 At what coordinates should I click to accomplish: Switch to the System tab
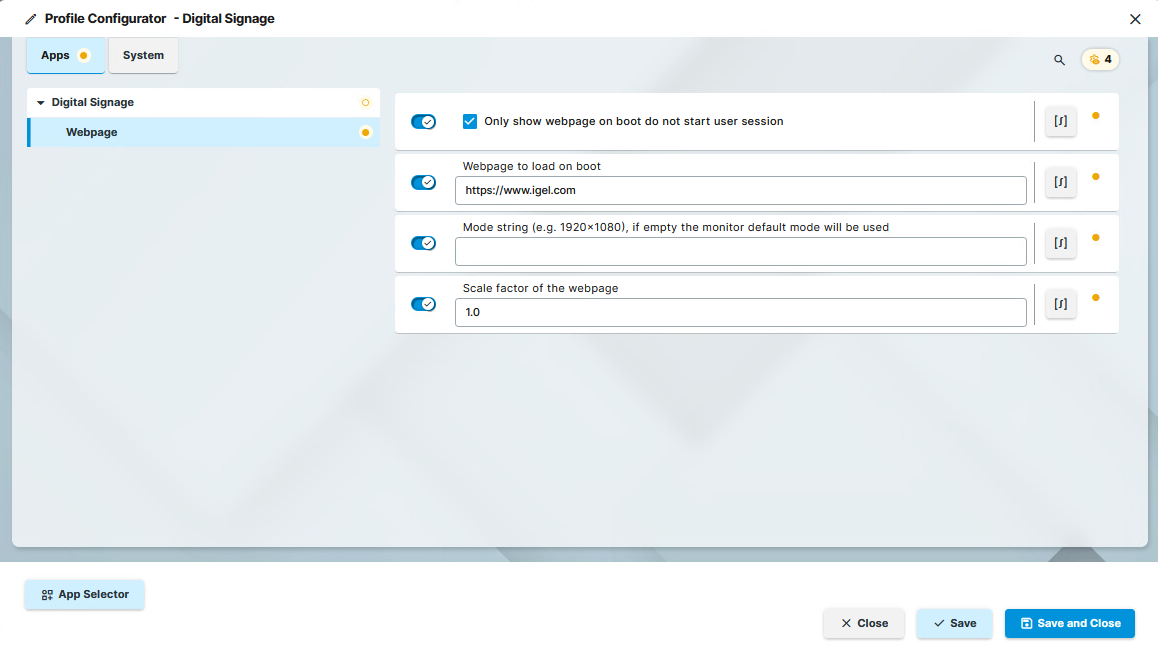pos(143,55)
